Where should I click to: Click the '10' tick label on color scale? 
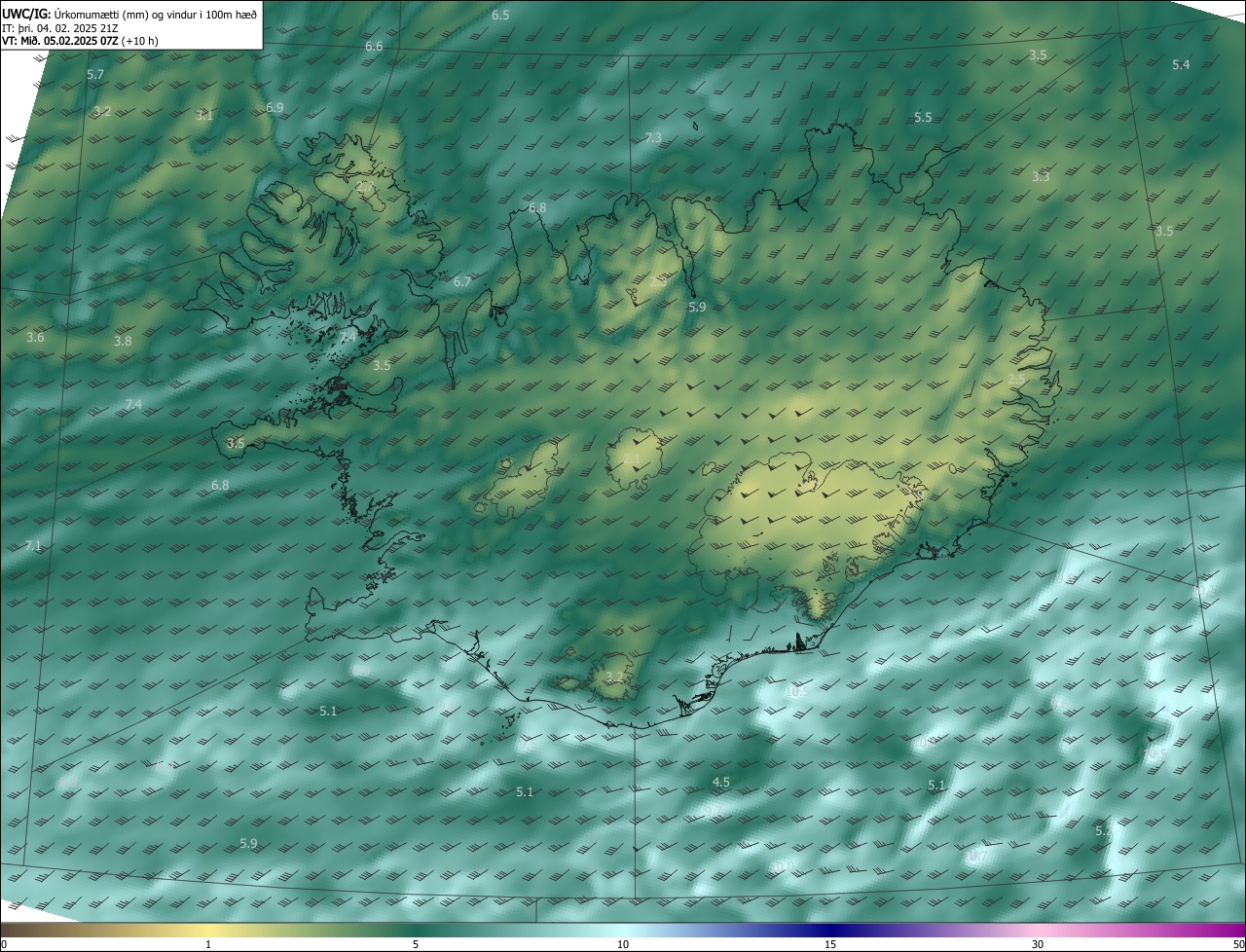coord(623,944)
